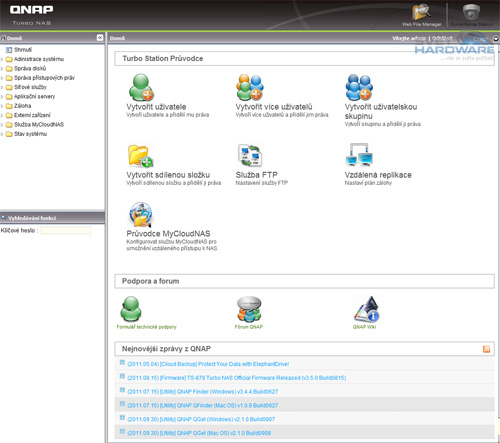This screenshot has height=443, width=500.
Task: Click Odhlásit logout link
Action: click(442, 38)
